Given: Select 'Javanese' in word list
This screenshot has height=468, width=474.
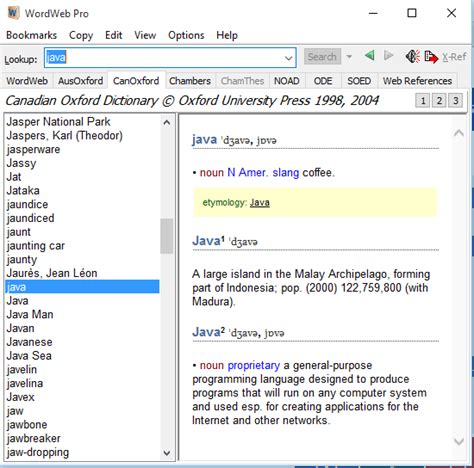Looking at the screenshot, I should point(82,342).
